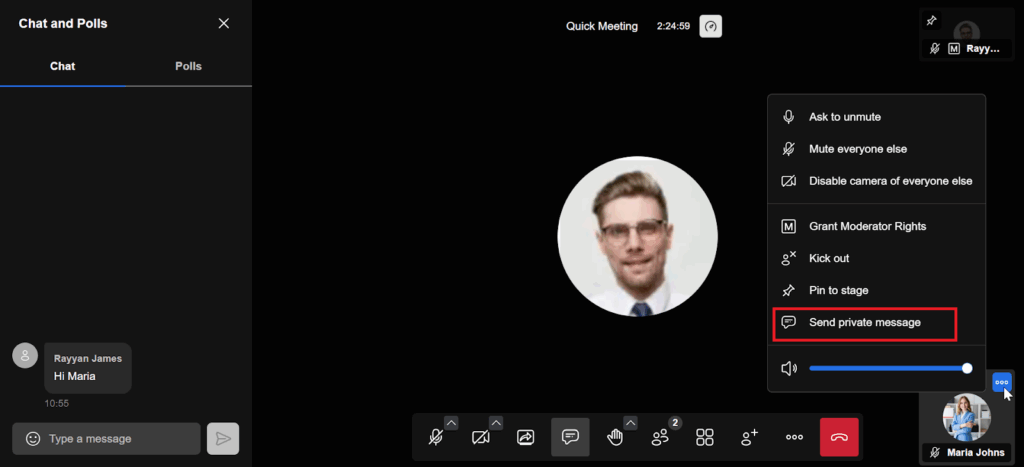Choose Grant Moderator Rights option
1024x467 pixels.
tap(867, 227)
